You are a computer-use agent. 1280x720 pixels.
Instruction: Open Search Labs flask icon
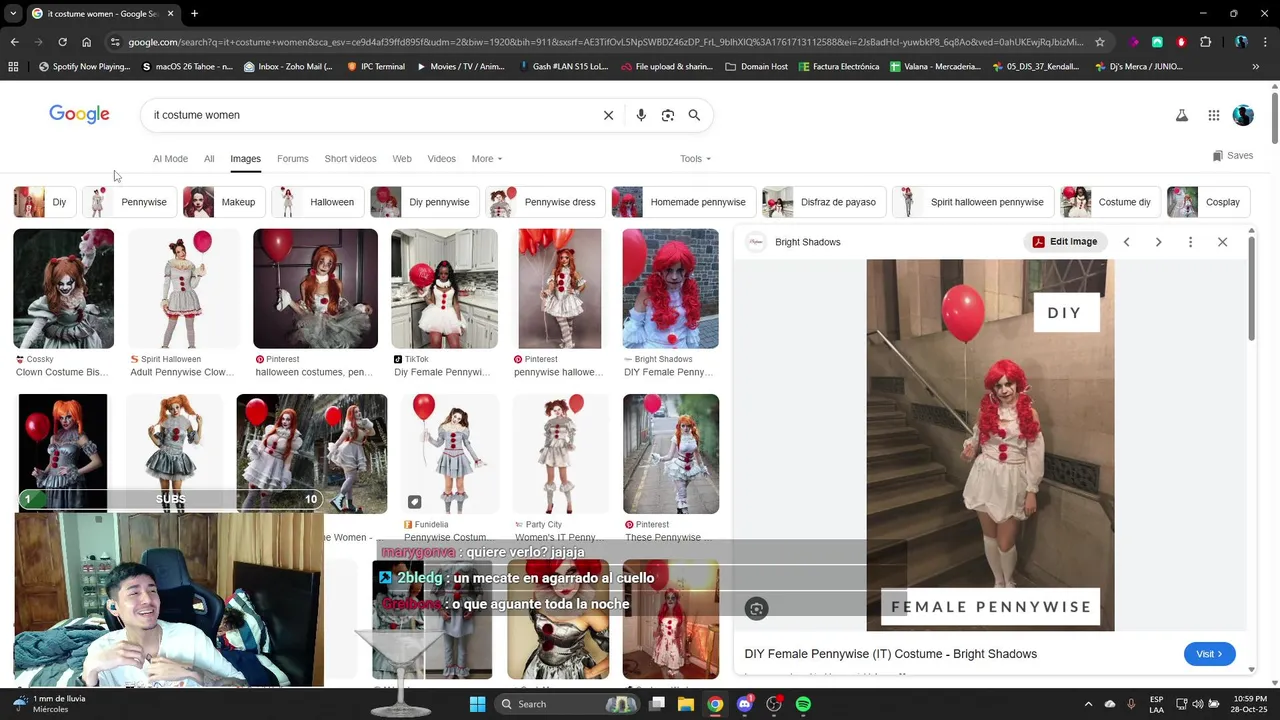(1182, 115)
